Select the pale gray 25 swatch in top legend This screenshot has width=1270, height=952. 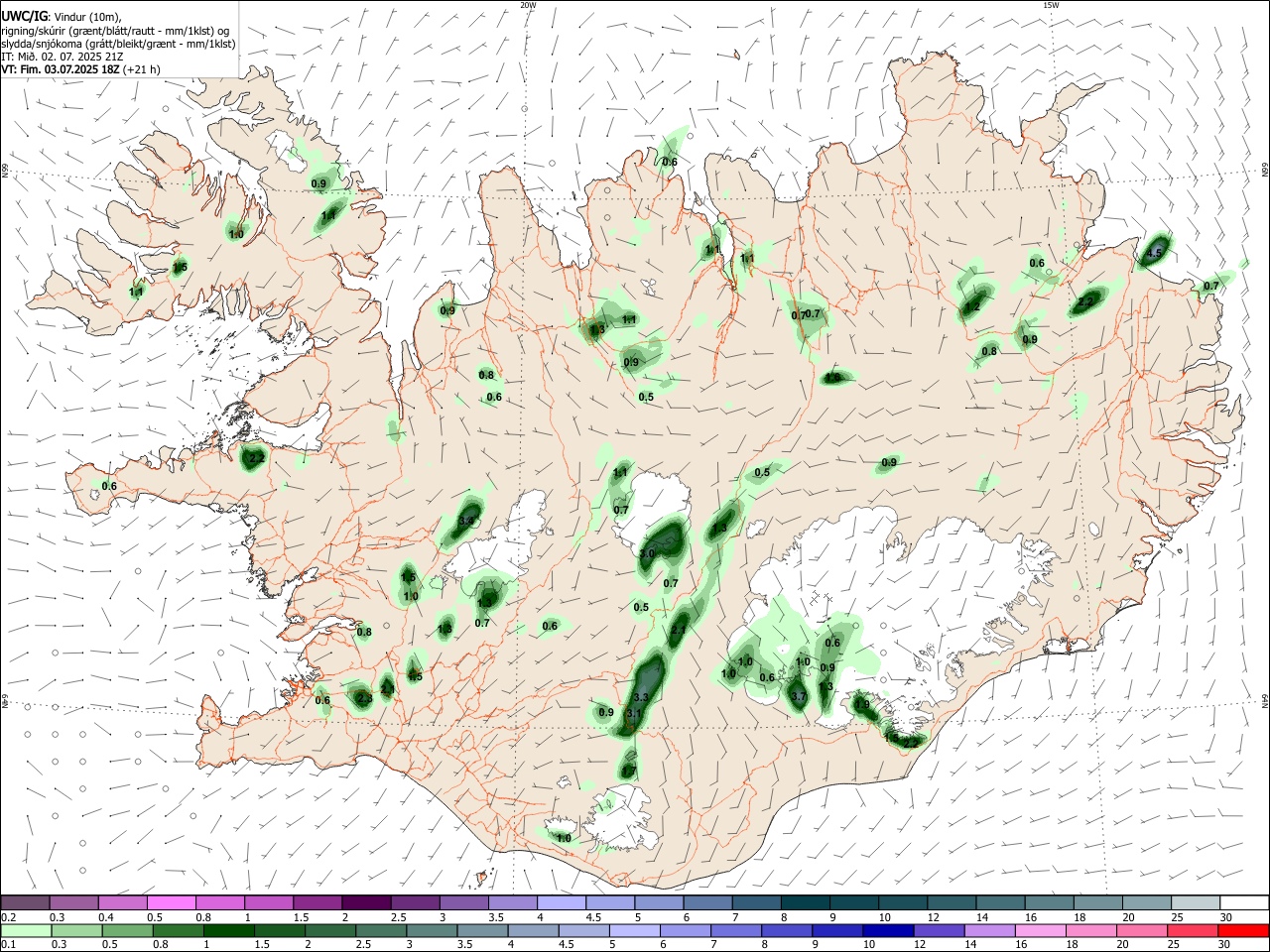[1196, 902]
